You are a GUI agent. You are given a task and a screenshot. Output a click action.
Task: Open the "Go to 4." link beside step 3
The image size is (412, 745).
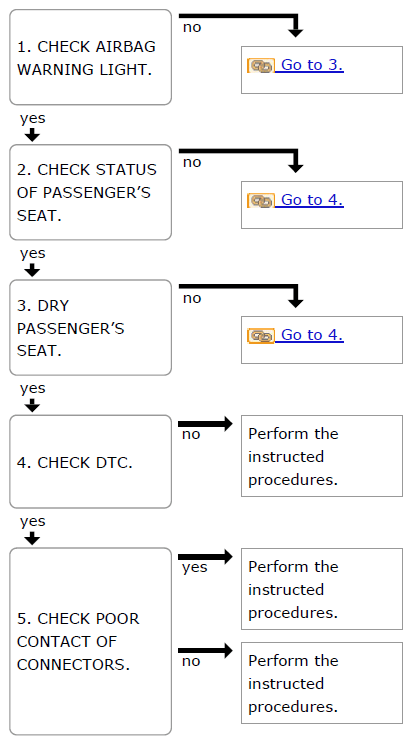(x=309, y=335)
